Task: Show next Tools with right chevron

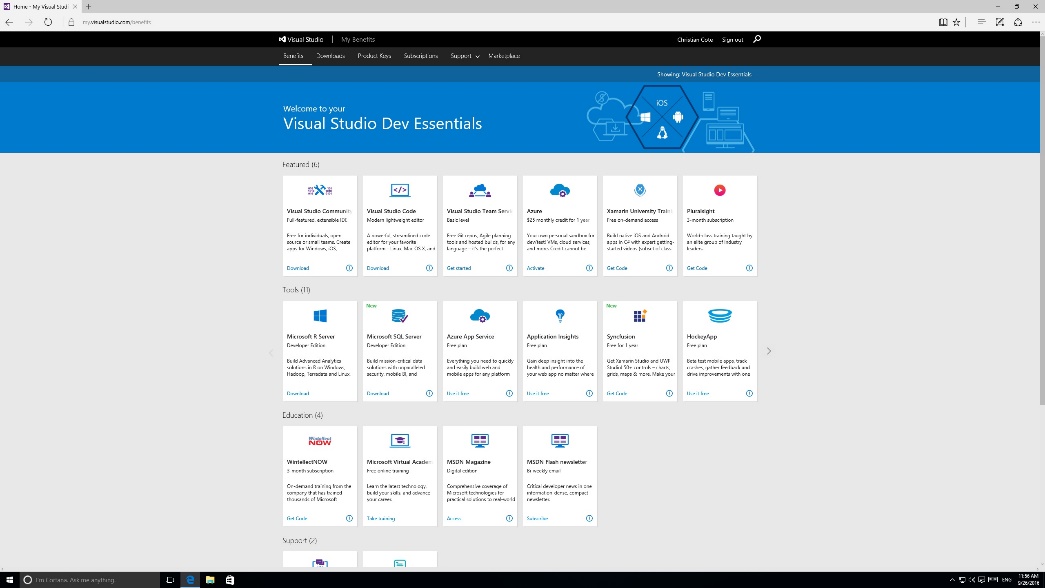Action: coord(768,351)
